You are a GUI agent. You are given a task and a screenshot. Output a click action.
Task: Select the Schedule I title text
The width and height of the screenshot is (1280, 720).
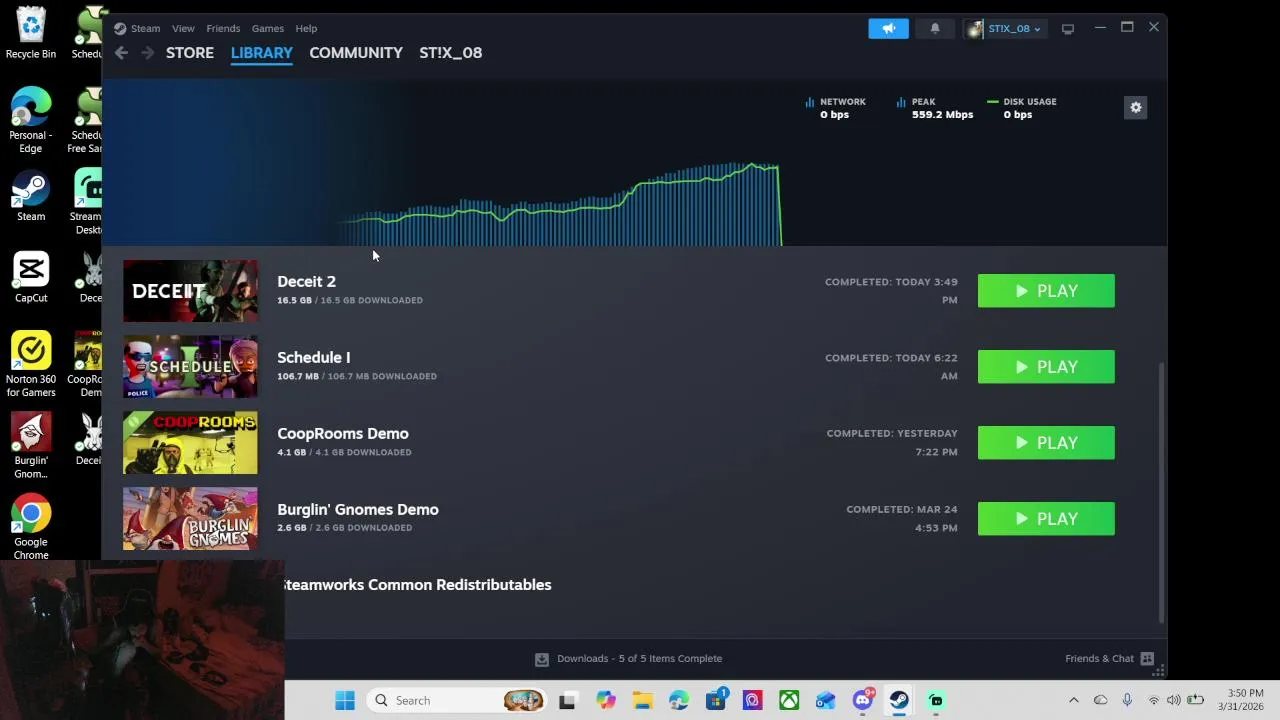click(314, 358)
